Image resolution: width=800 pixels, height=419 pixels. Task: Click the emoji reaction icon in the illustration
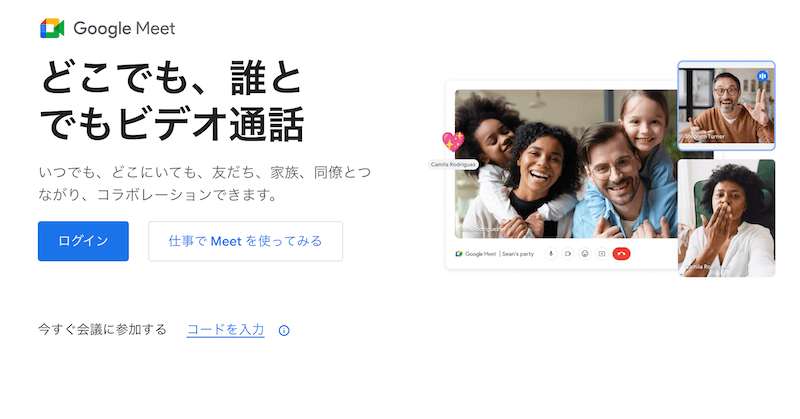tap(585, 254)
